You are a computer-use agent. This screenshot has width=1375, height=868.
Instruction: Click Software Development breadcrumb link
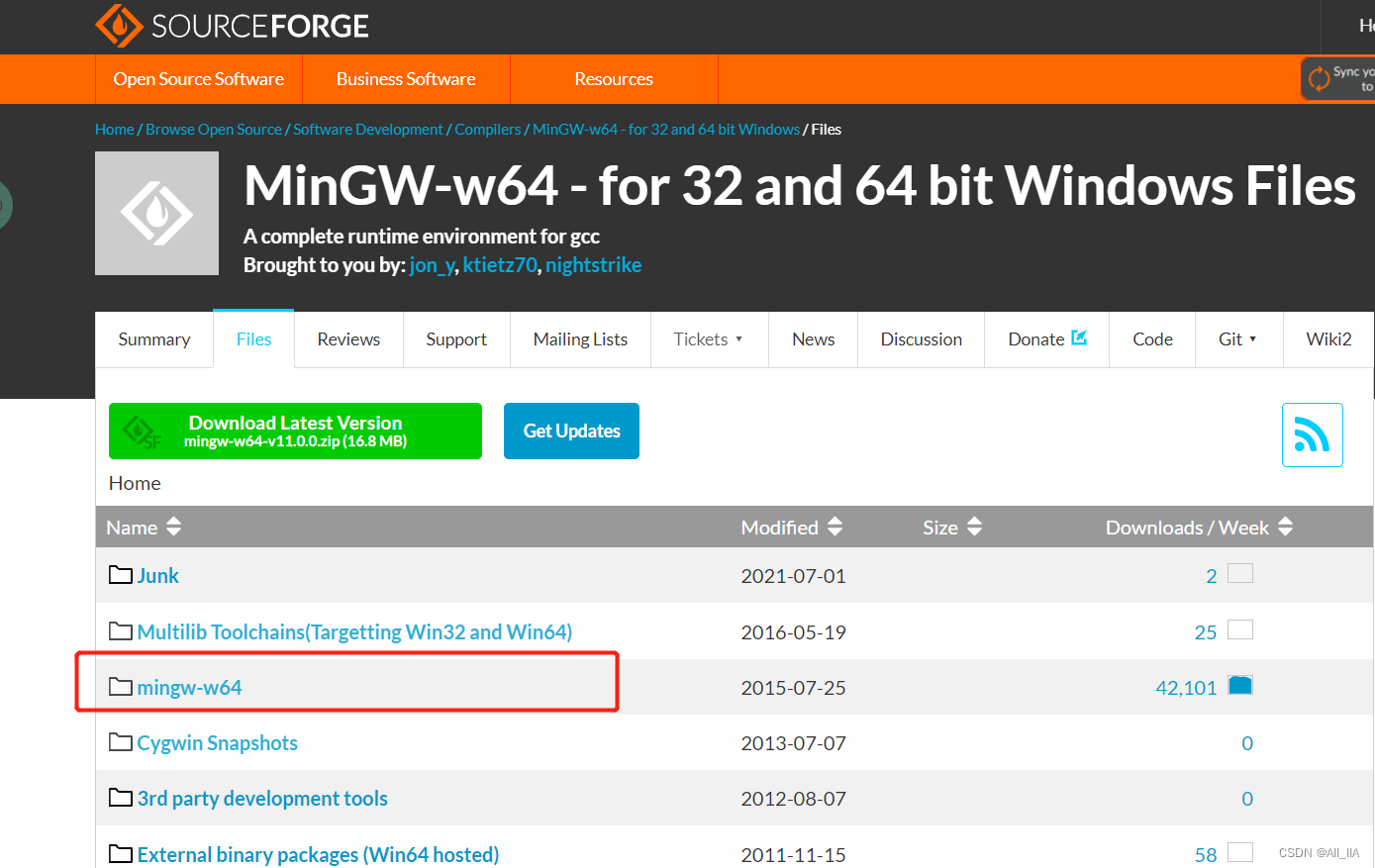point(368,130)
